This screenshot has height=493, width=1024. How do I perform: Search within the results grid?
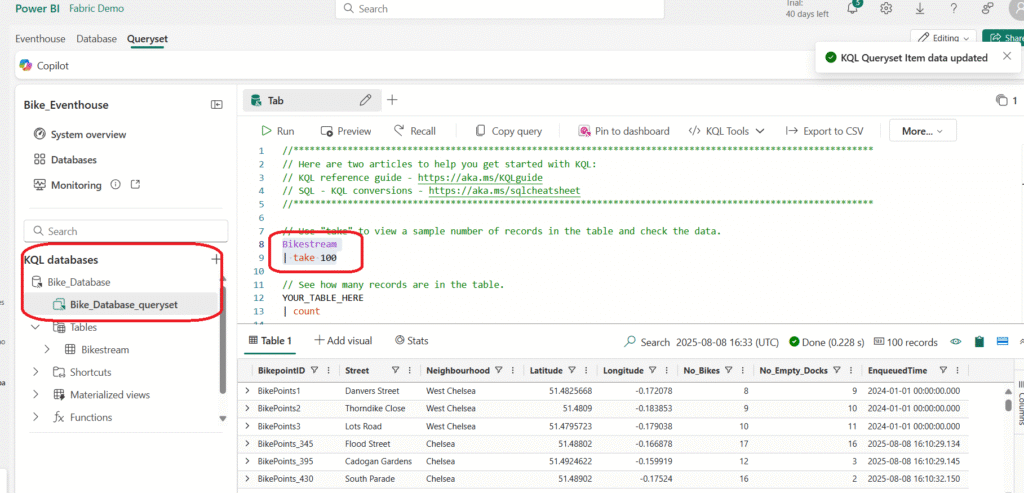coord(647,342)
